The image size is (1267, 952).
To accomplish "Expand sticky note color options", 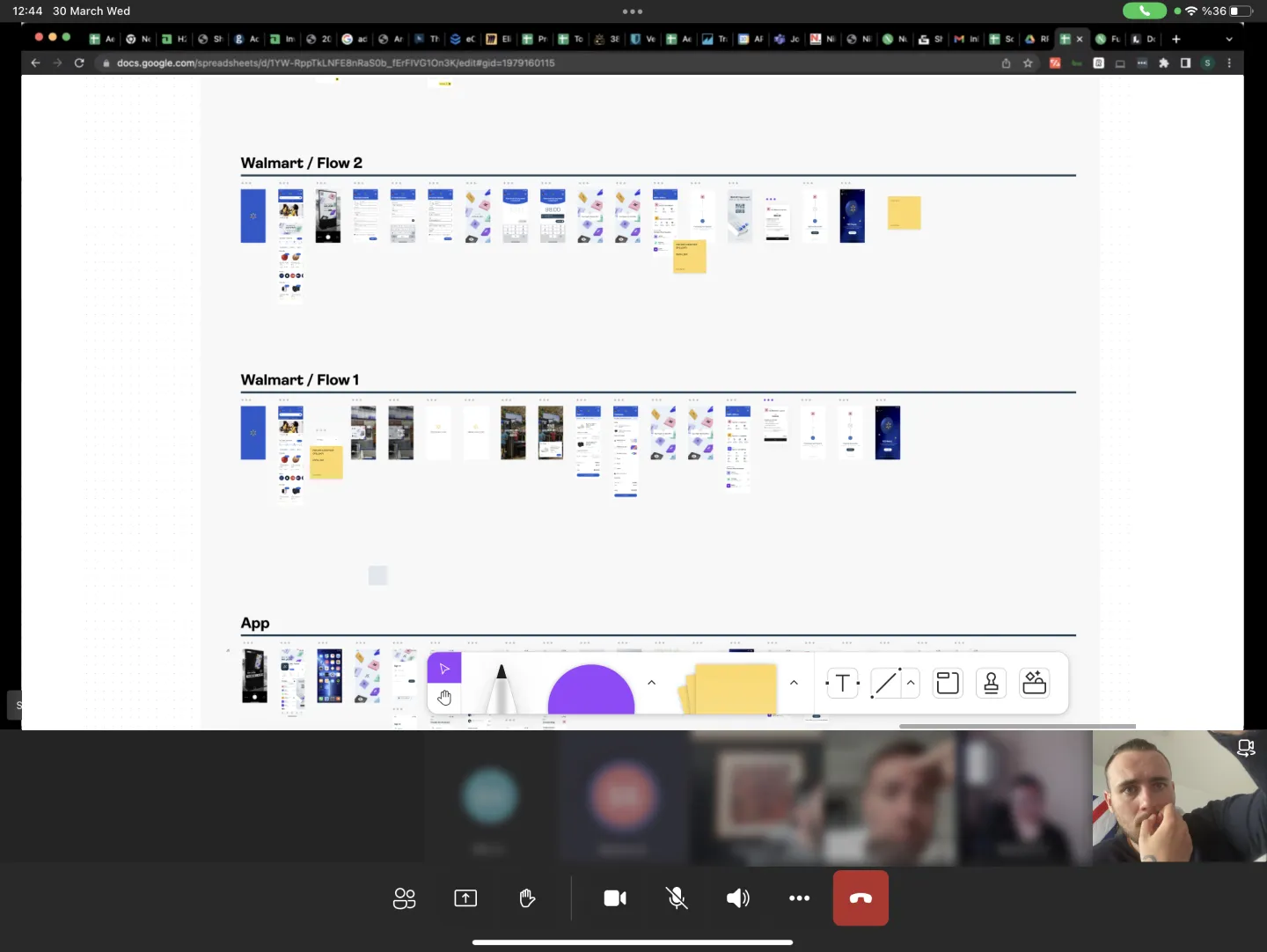I will 794,683.
